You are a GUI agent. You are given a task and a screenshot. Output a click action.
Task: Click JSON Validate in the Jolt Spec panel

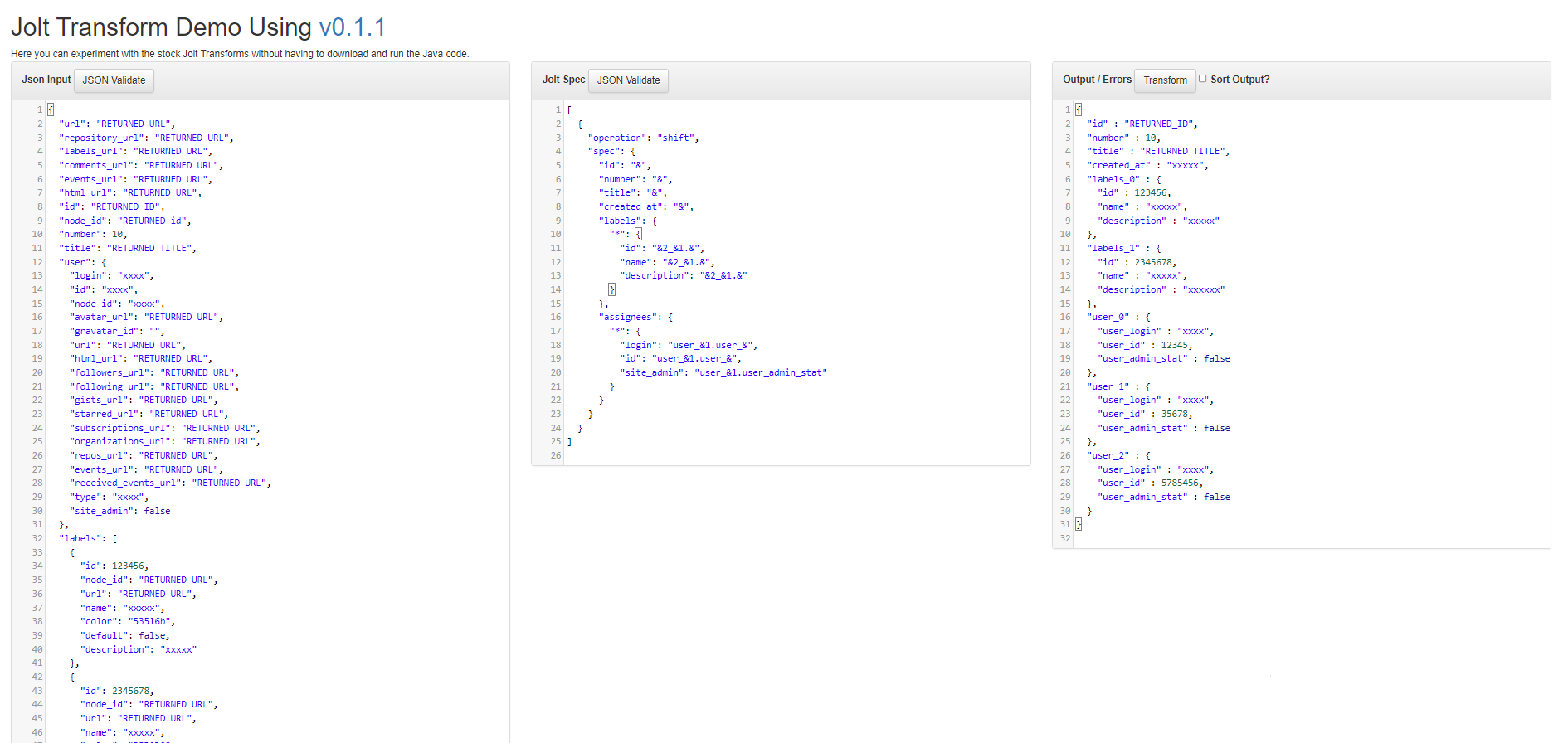pyautogui.click(x=628, y=80)
